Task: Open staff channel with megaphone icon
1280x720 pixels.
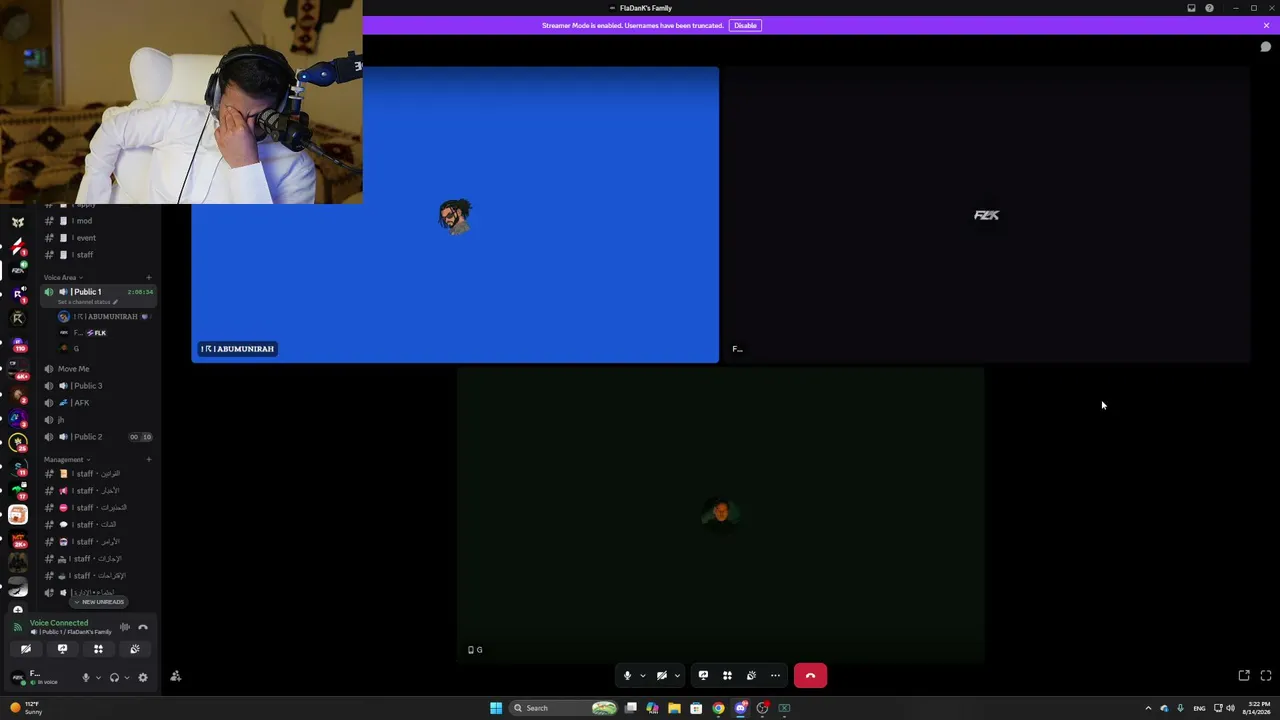Action: point(98,491)
